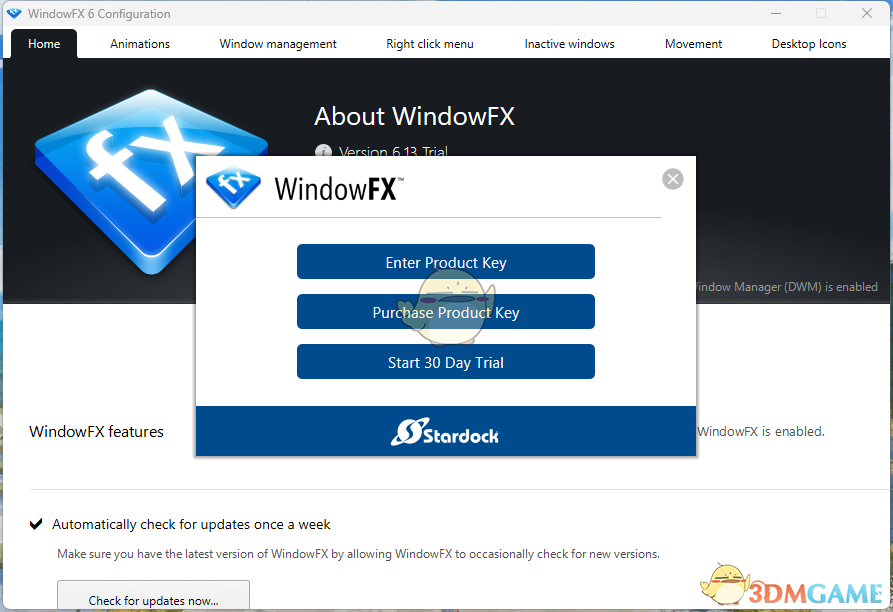Screen dimensions: 893x612
Task: Open the Movement settings tab
Action: point(693,43)
